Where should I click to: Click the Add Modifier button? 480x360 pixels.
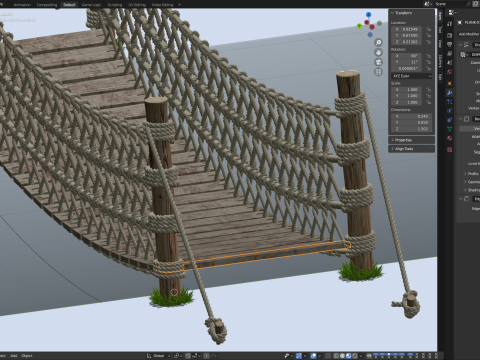[469, 34]
